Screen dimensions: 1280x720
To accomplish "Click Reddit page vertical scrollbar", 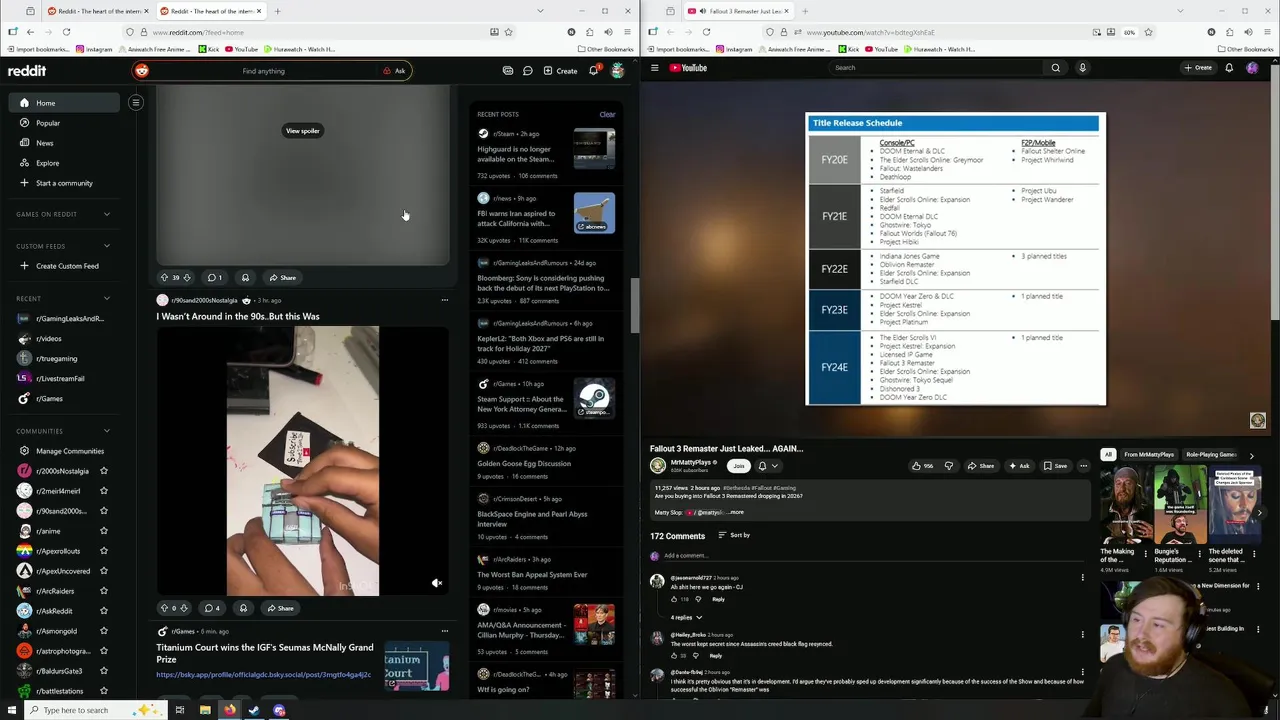I will (x=633, y=305).
